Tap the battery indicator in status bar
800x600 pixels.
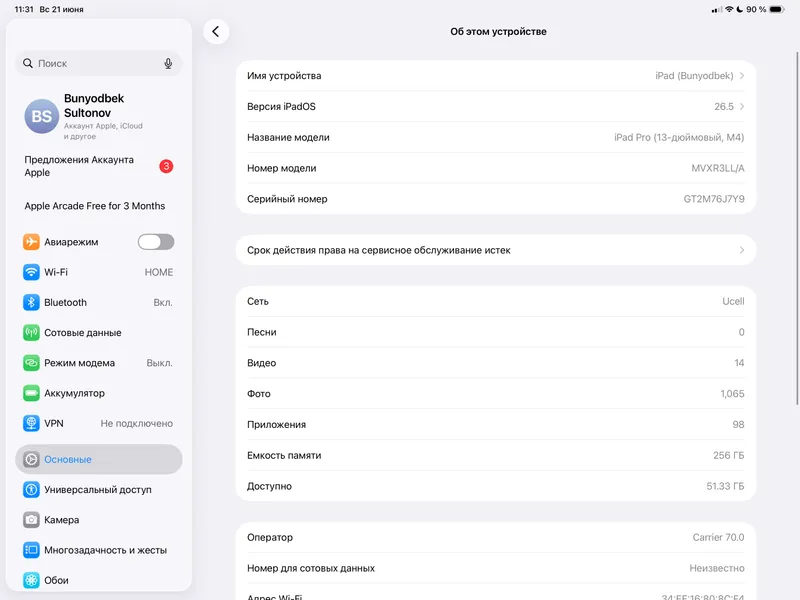click(x=777, y=9)
